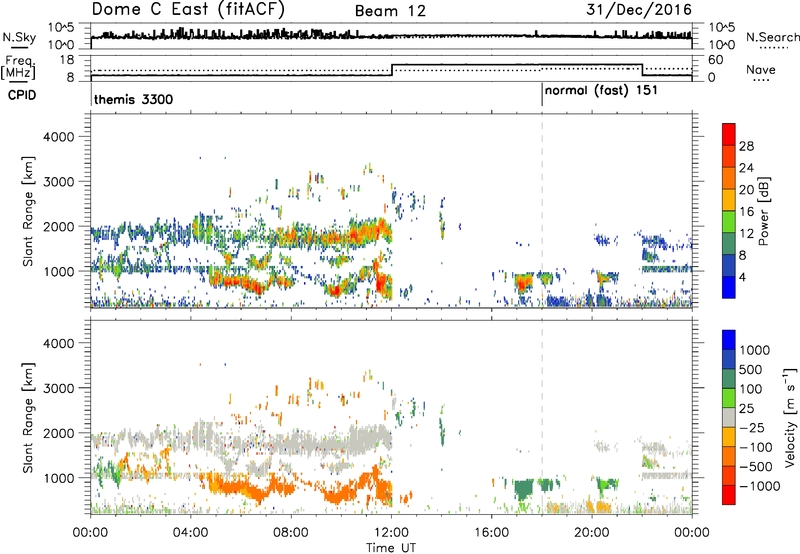Click the 'Dome C East (fitACF)' title
The width and height of the screenshot is (800, 554).
pyautogui.click(x=188, y=9)
